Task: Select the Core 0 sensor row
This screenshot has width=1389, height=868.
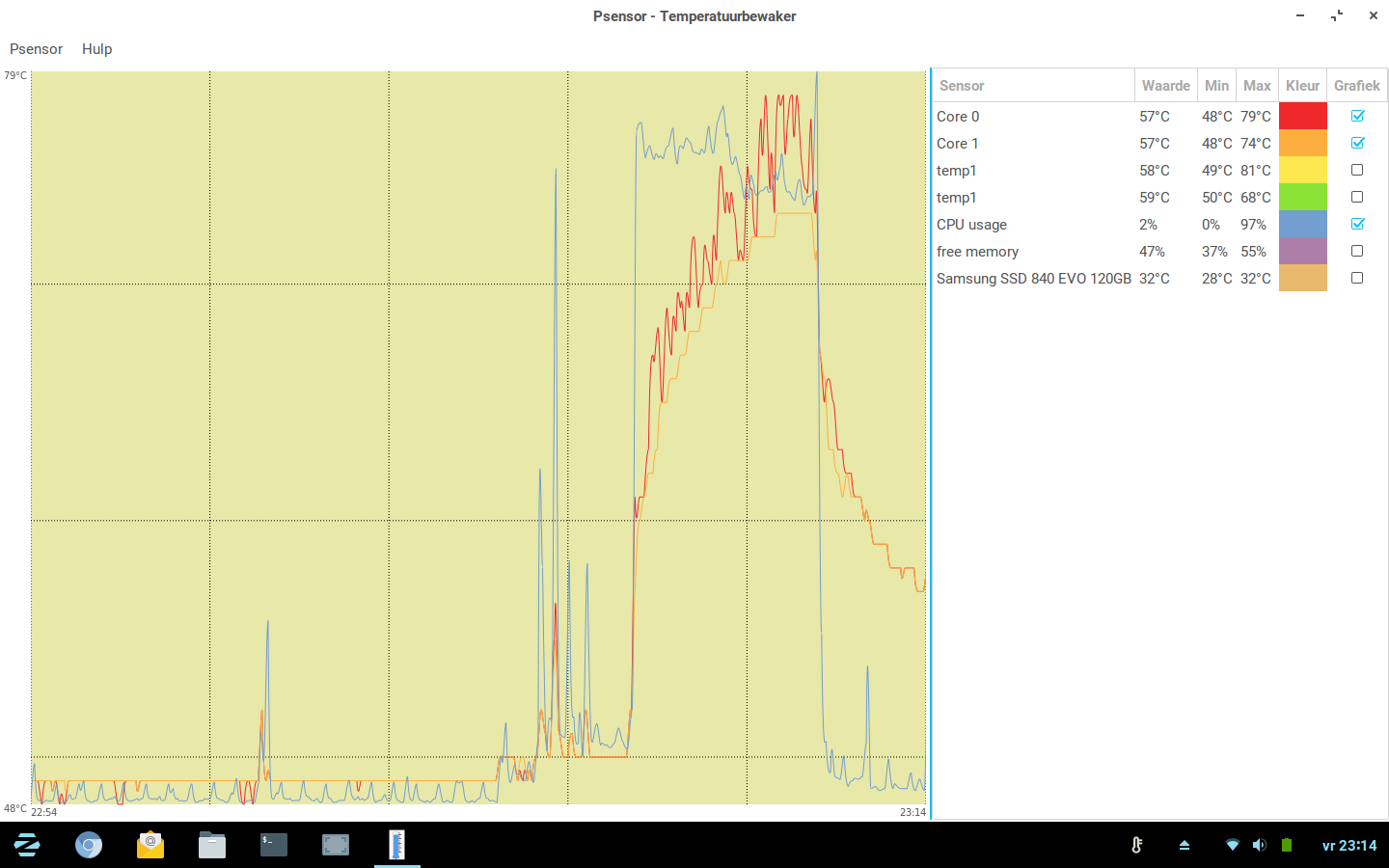Action: (x=1159, y=116)
